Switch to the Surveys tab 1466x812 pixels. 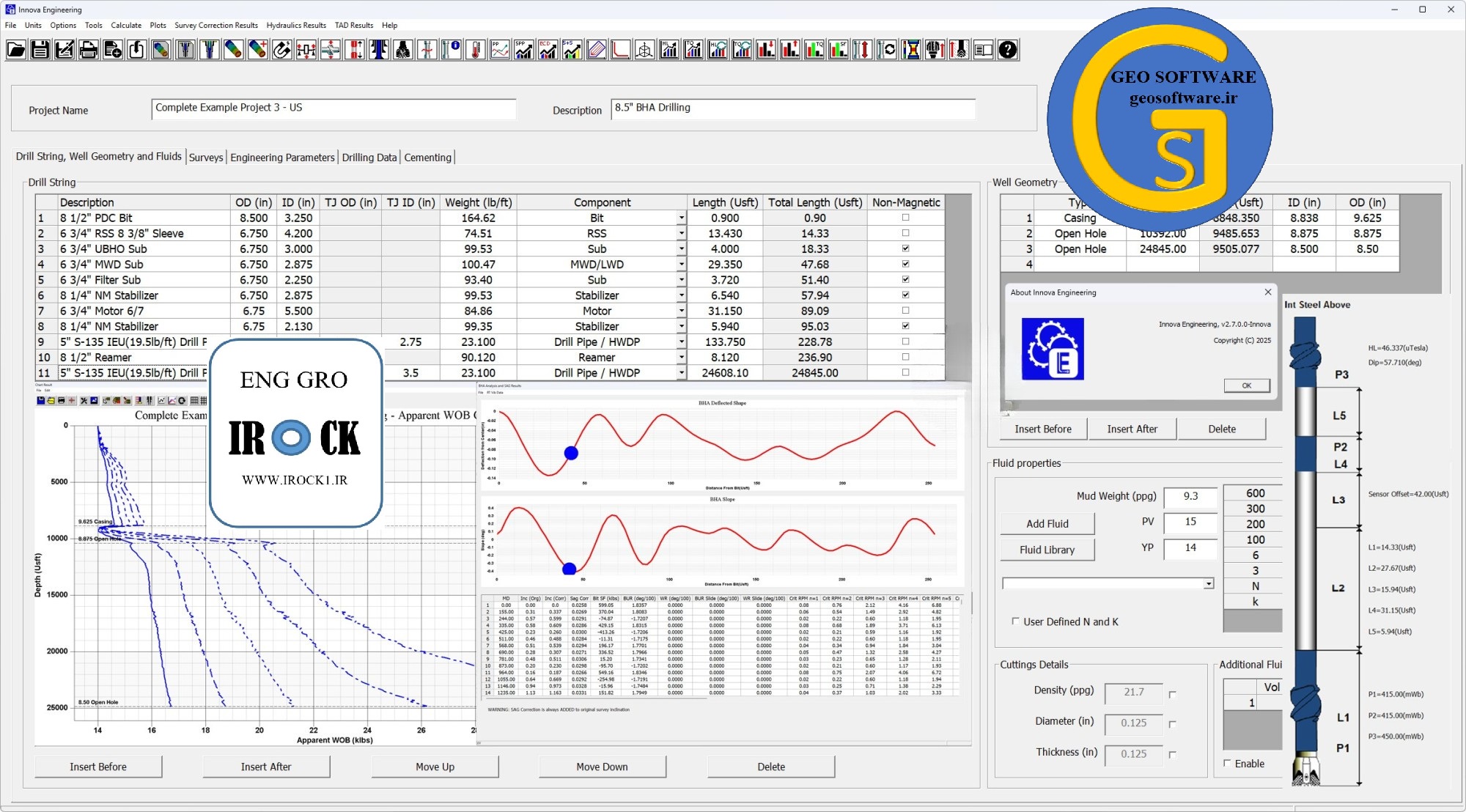[x=206, y=158]
